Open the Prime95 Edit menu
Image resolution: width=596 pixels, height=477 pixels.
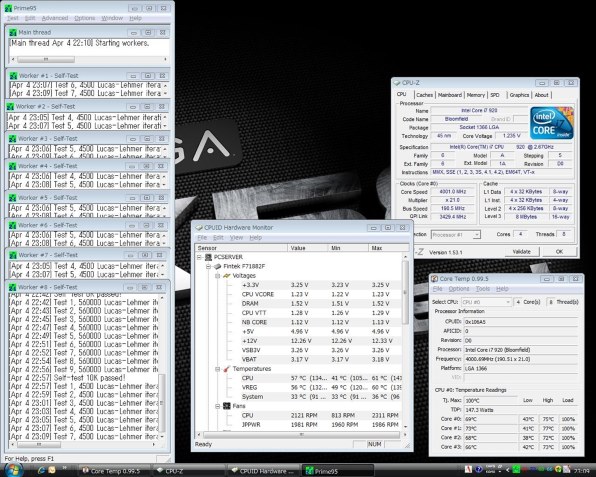tap(30, 18)
